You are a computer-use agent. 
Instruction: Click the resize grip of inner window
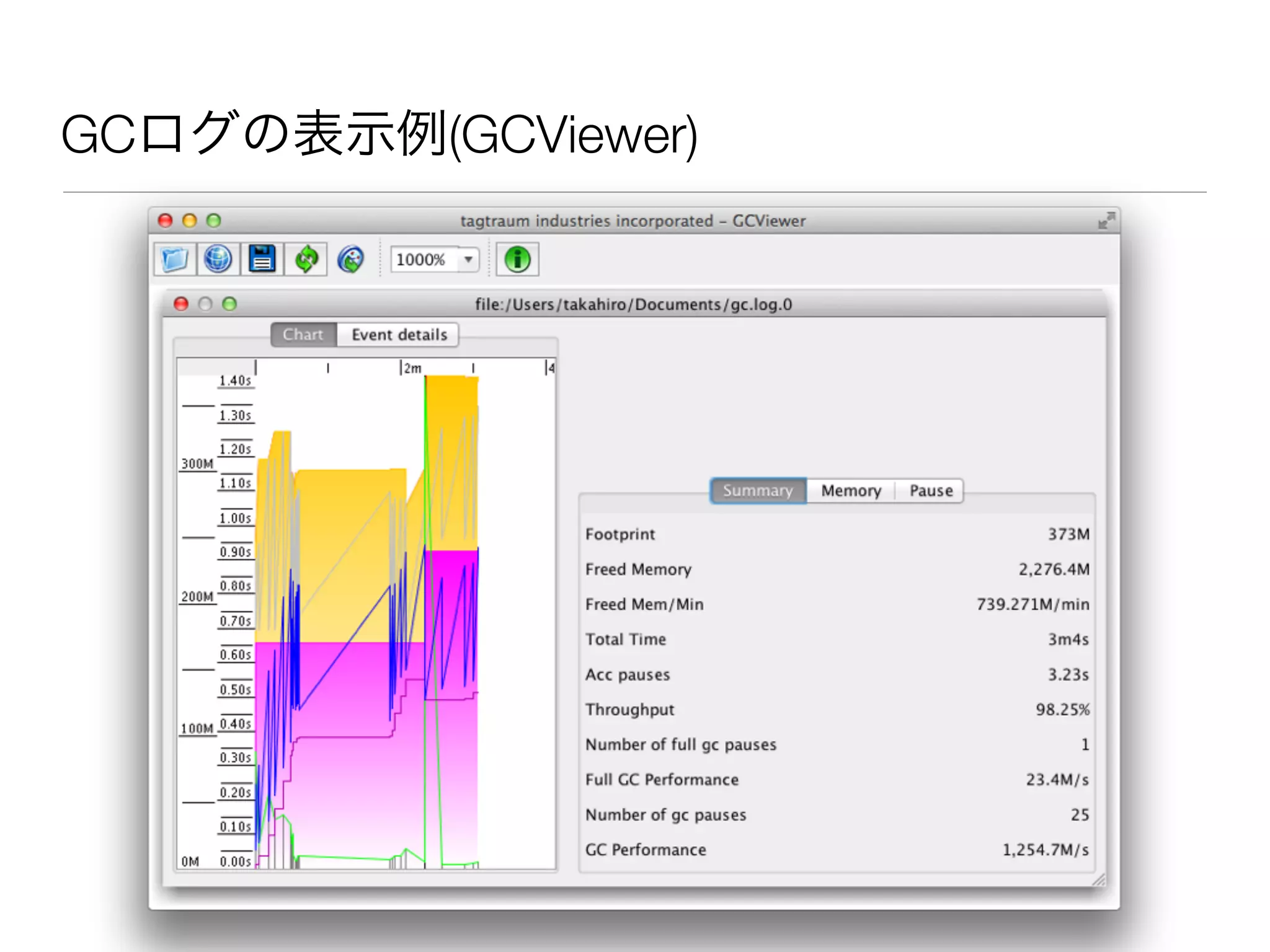point(1098,879)
